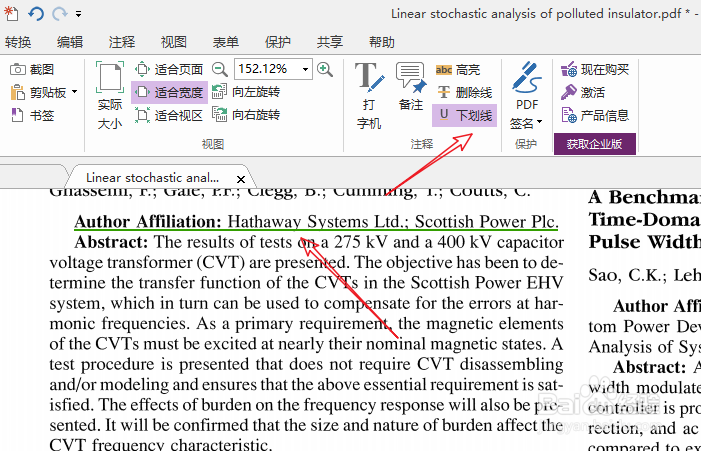Open the 视图 ribbon tab
The height and width of the screenshot is (451, 701).
pos(173,42)
